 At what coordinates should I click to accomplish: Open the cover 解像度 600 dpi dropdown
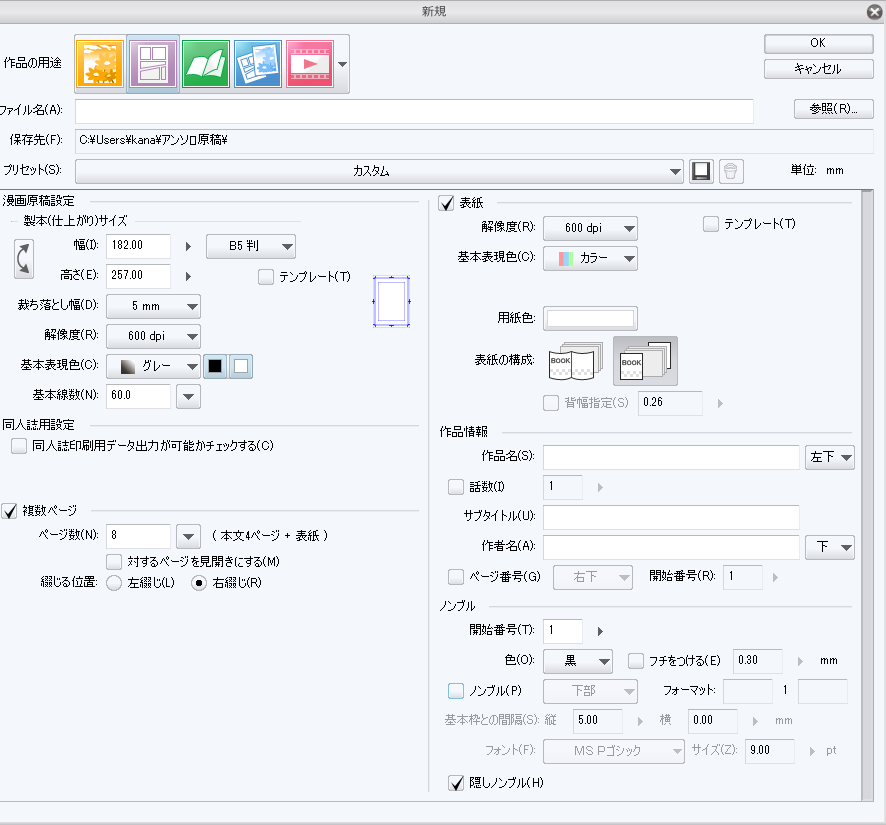tap(590, 228)
